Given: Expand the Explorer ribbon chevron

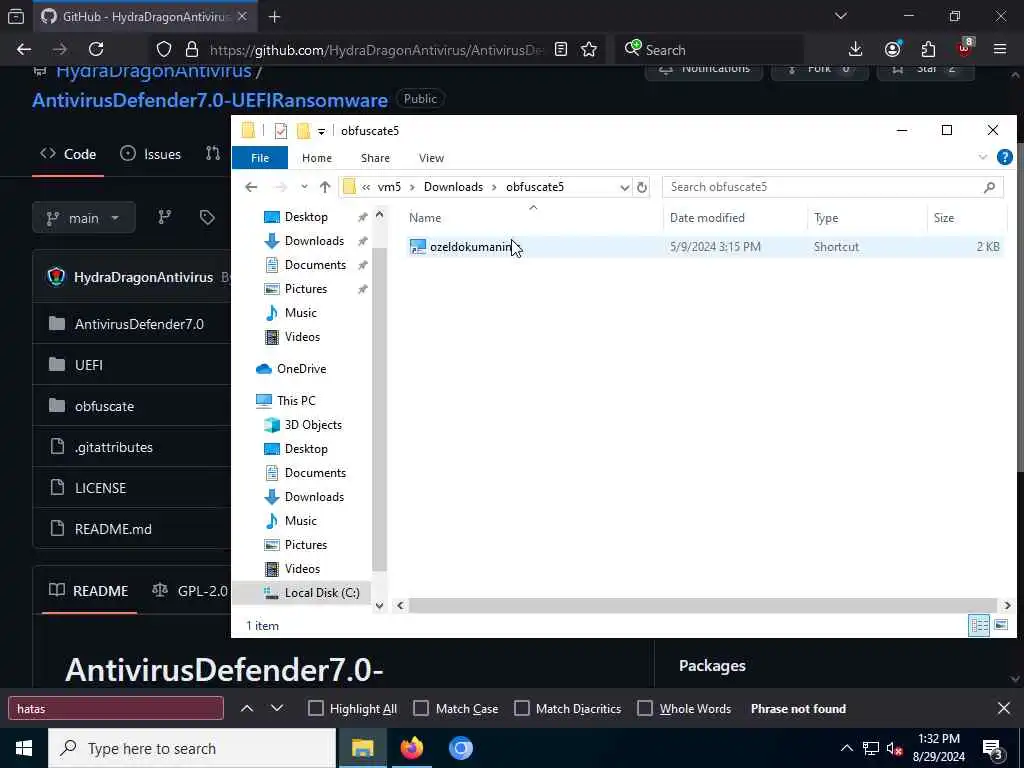Looking at the screenshot, I should [x=983, y=157].
